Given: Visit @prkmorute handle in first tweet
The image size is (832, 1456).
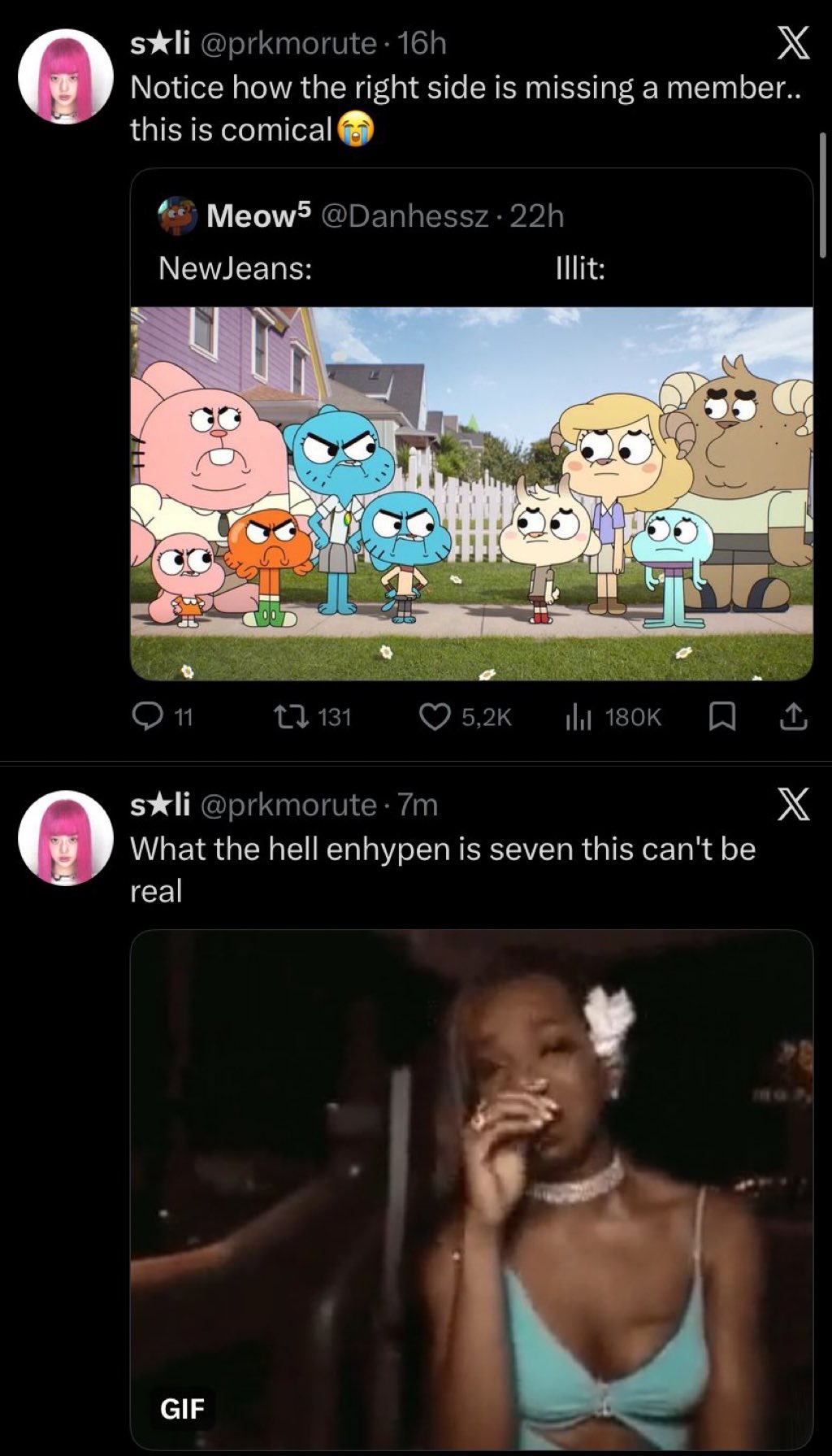Looking at the screenshot, I should click(288, 44).
